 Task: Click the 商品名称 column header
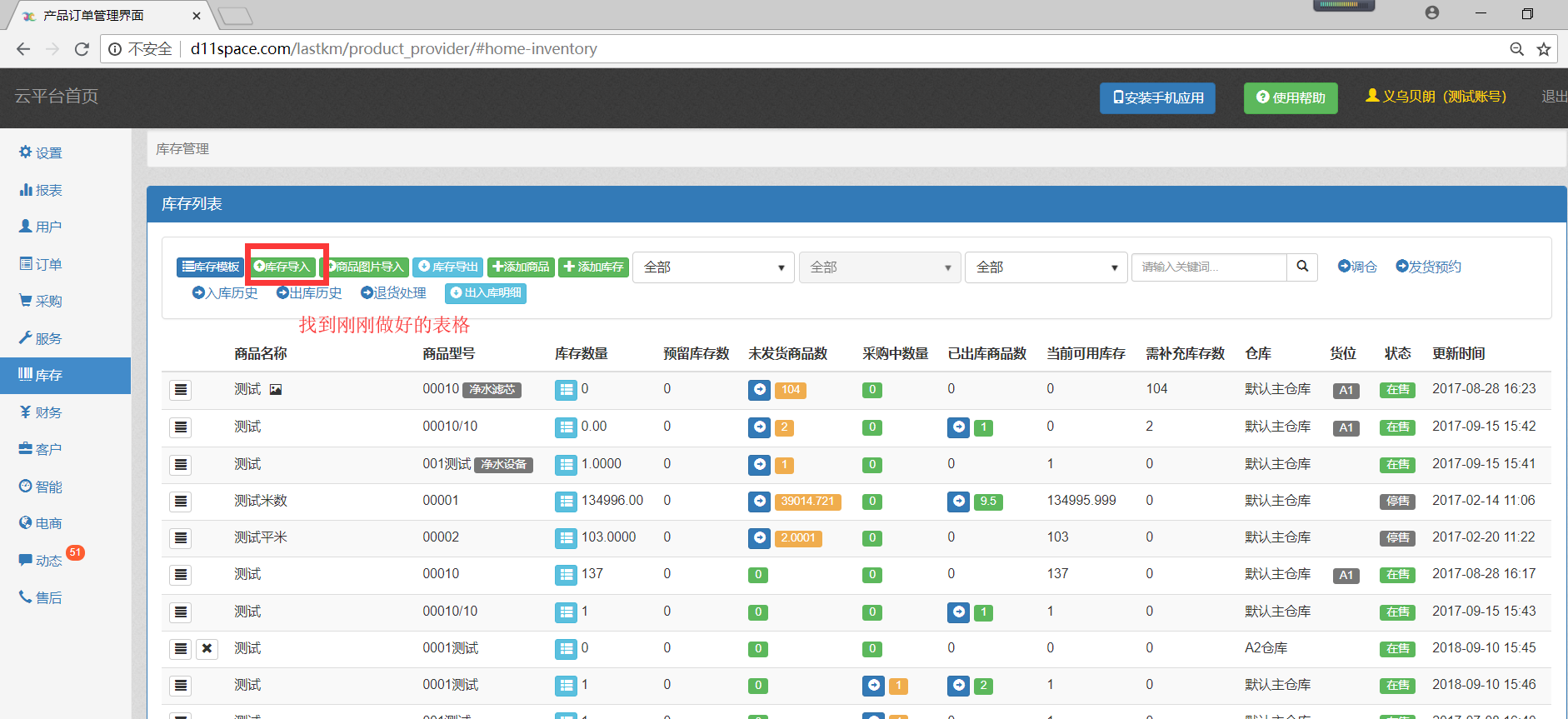point(260,353)
